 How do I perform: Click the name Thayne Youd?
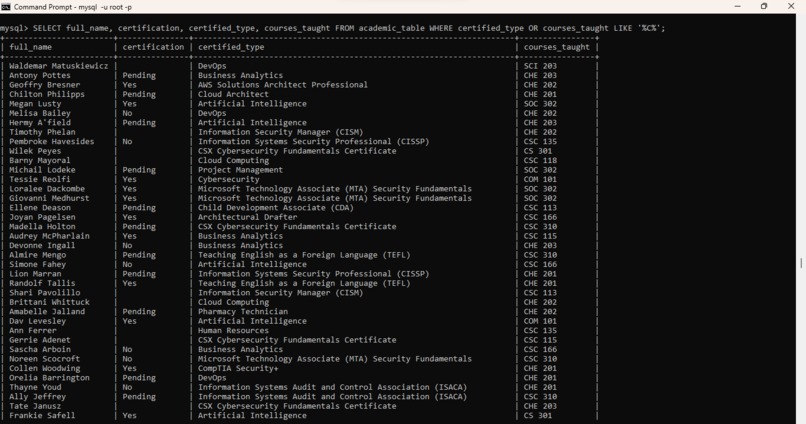pyautogui.click(x=35, y=387)
